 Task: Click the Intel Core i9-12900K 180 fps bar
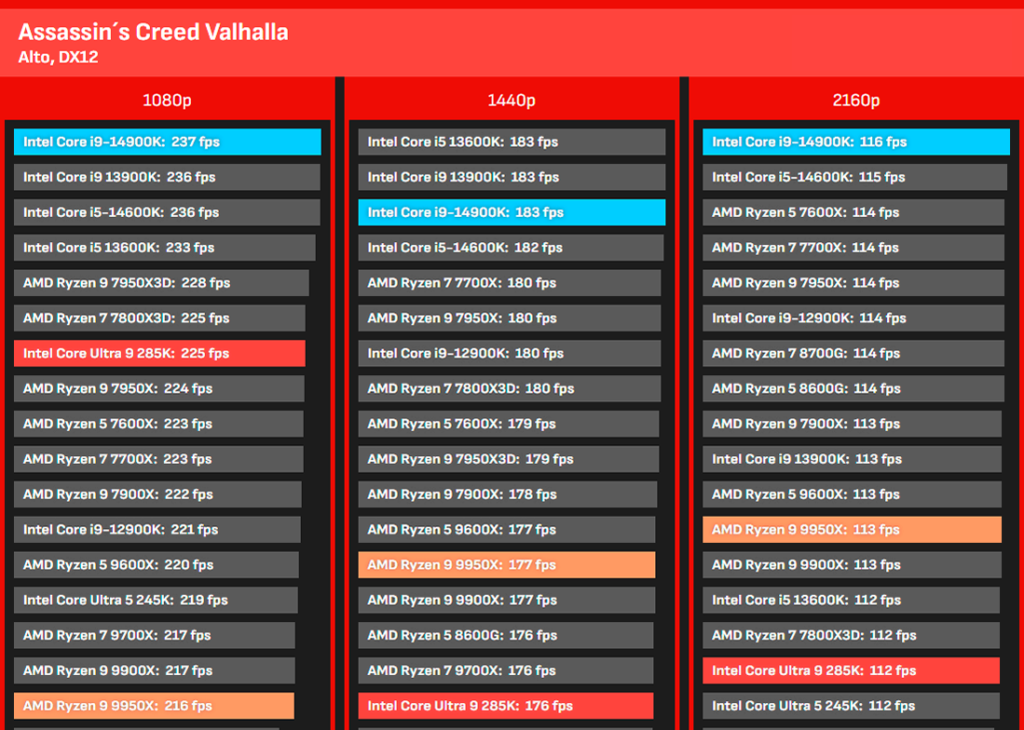(509, 353)
